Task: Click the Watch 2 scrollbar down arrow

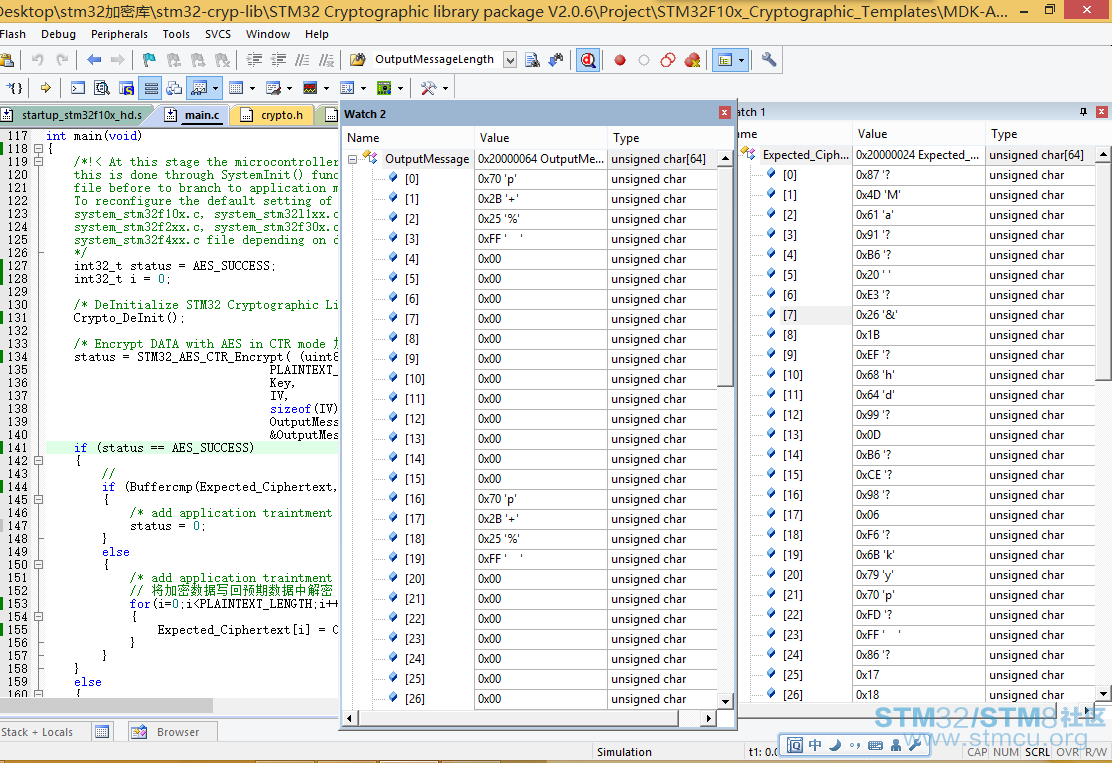Action: [x=725, y=701]
